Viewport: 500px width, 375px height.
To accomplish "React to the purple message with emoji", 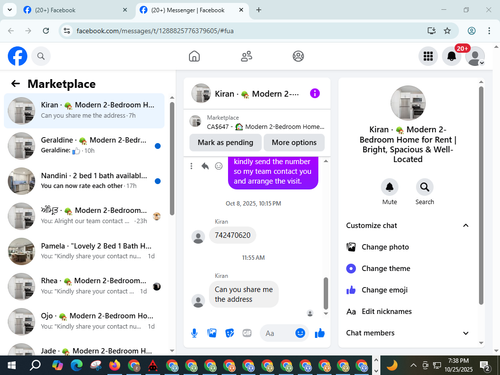I will tap(219, 166).
